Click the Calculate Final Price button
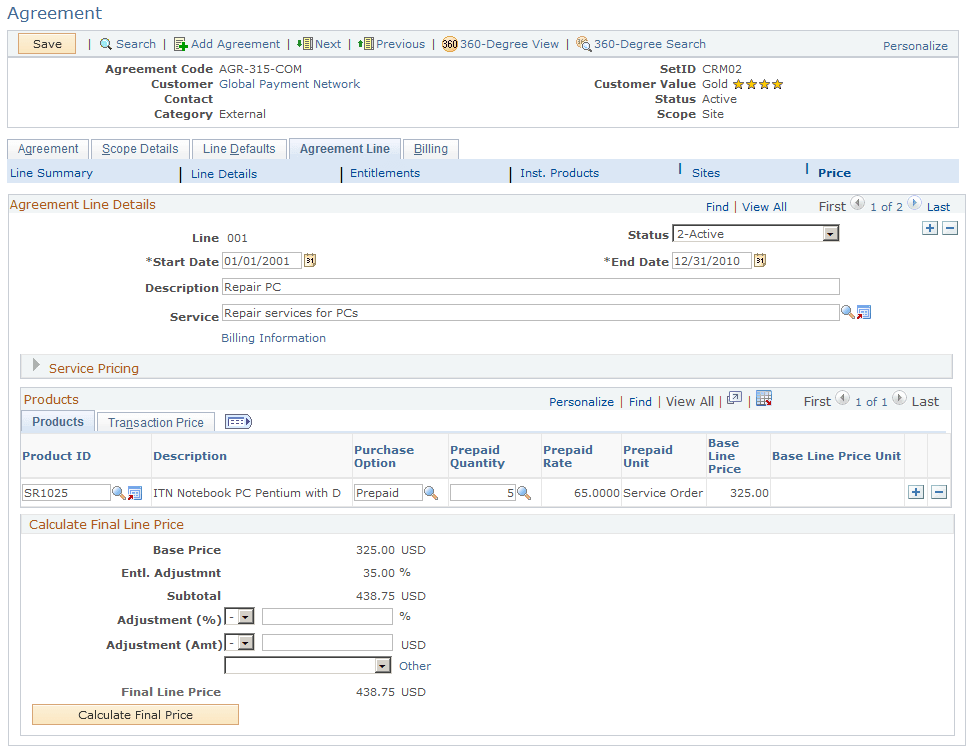Screen dimensions: 972x749 [x=135, y=714]
